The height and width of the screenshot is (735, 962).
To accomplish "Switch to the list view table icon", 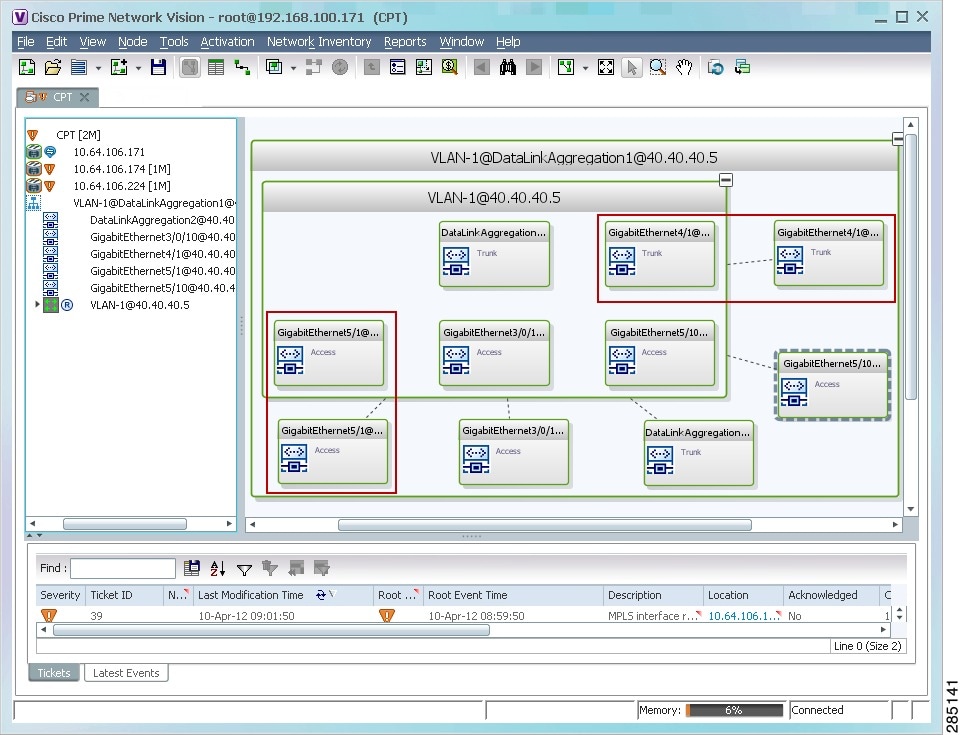I will click(x=216, y=67).
